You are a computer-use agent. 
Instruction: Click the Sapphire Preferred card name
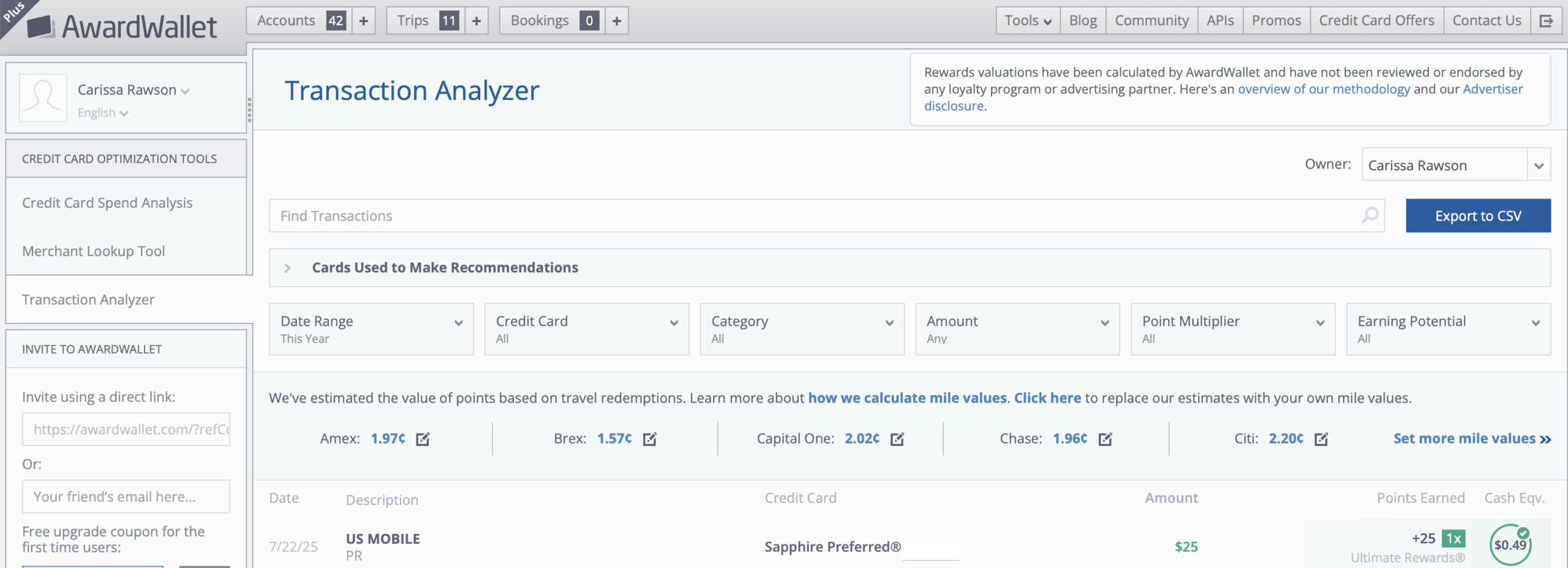point(832,547)
